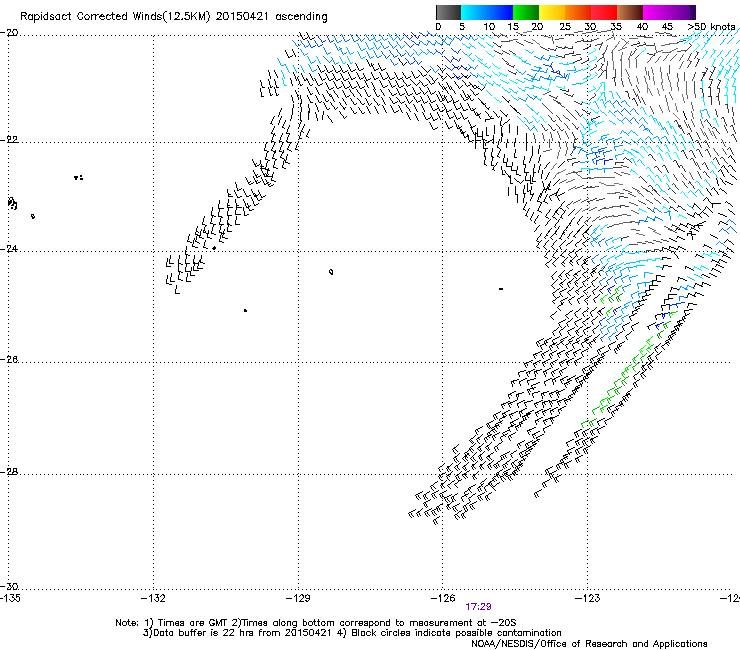Click the yellow 20-25 knots color swatch
This screenshot has width=740, height=650.
click(x=552, y=12)
